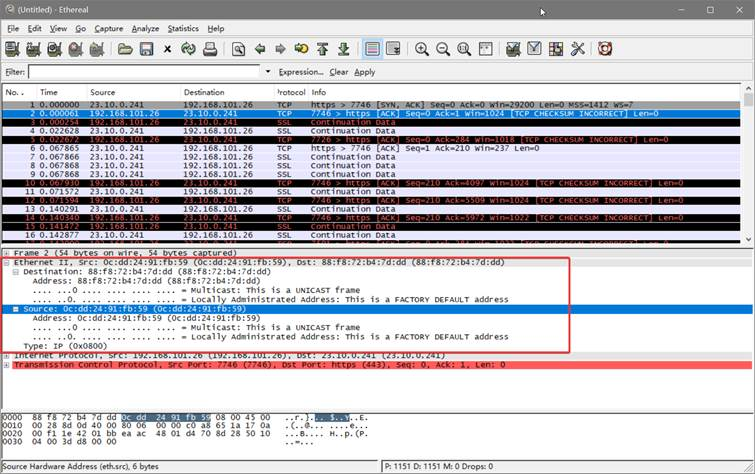Select the Type: IP (0x0800) line
The height and width of the screenshot is (474, 755).
[65, 346]
